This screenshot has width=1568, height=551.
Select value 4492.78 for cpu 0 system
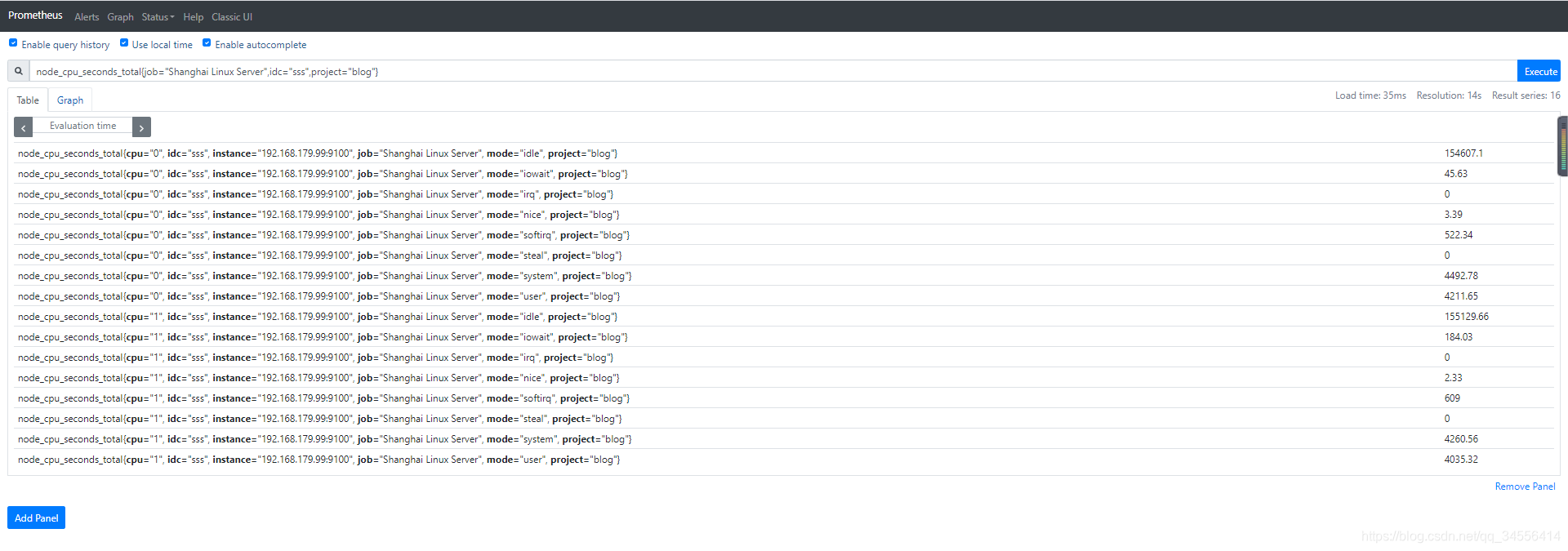(x=1461, y=276)
